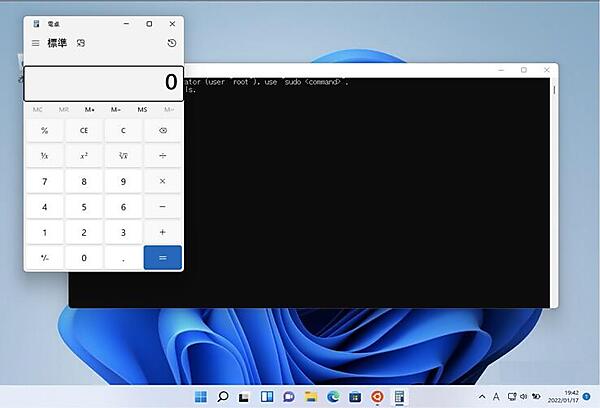Minimize the terminal window
This screenshot has height=408, width=600.
click(x=501, y=70)
